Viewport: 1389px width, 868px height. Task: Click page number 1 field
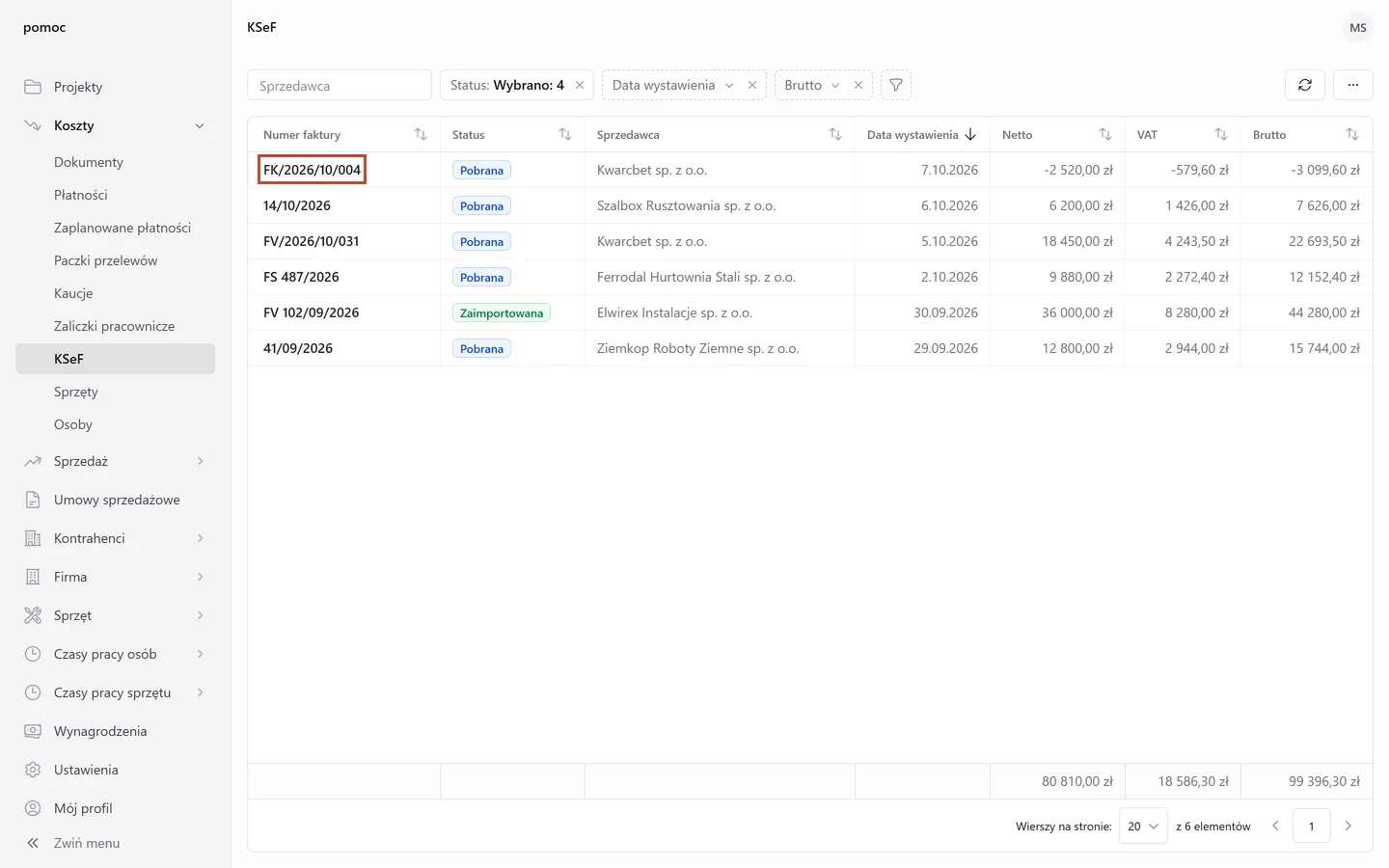click(x=1312, y=826)
